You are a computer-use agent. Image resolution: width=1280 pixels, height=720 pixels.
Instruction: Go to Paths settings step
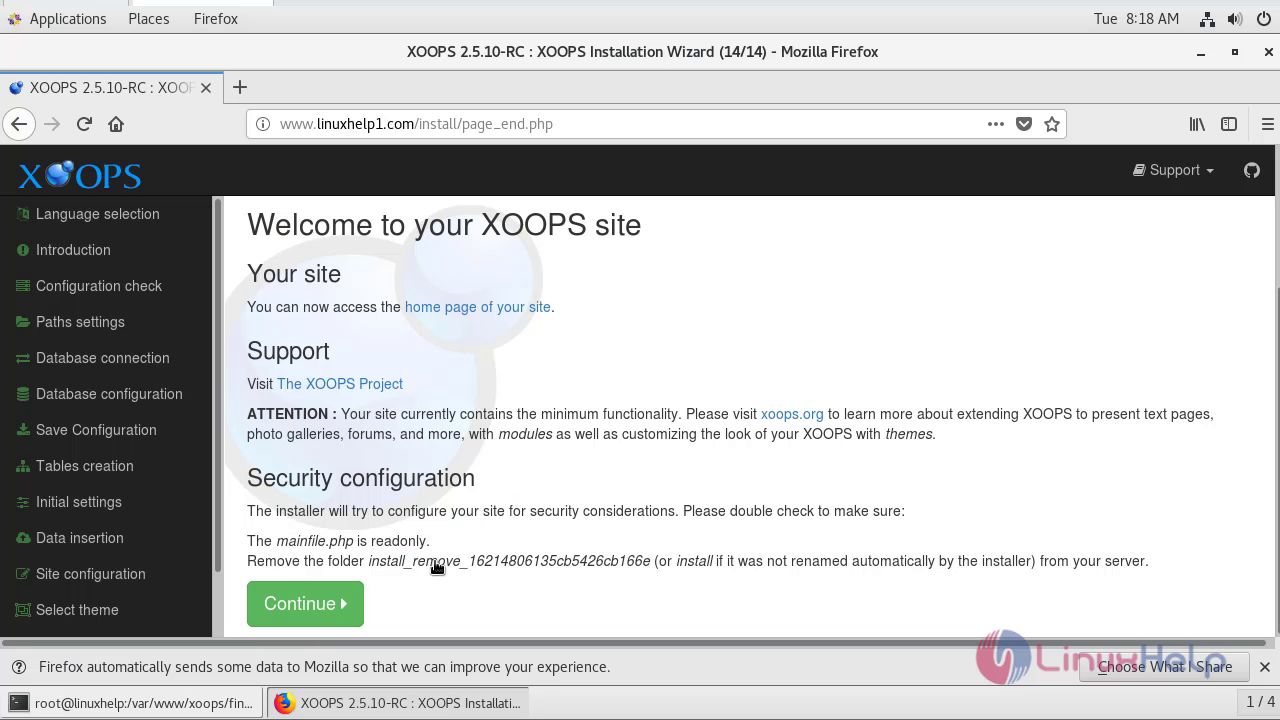[x=80, y=322]
